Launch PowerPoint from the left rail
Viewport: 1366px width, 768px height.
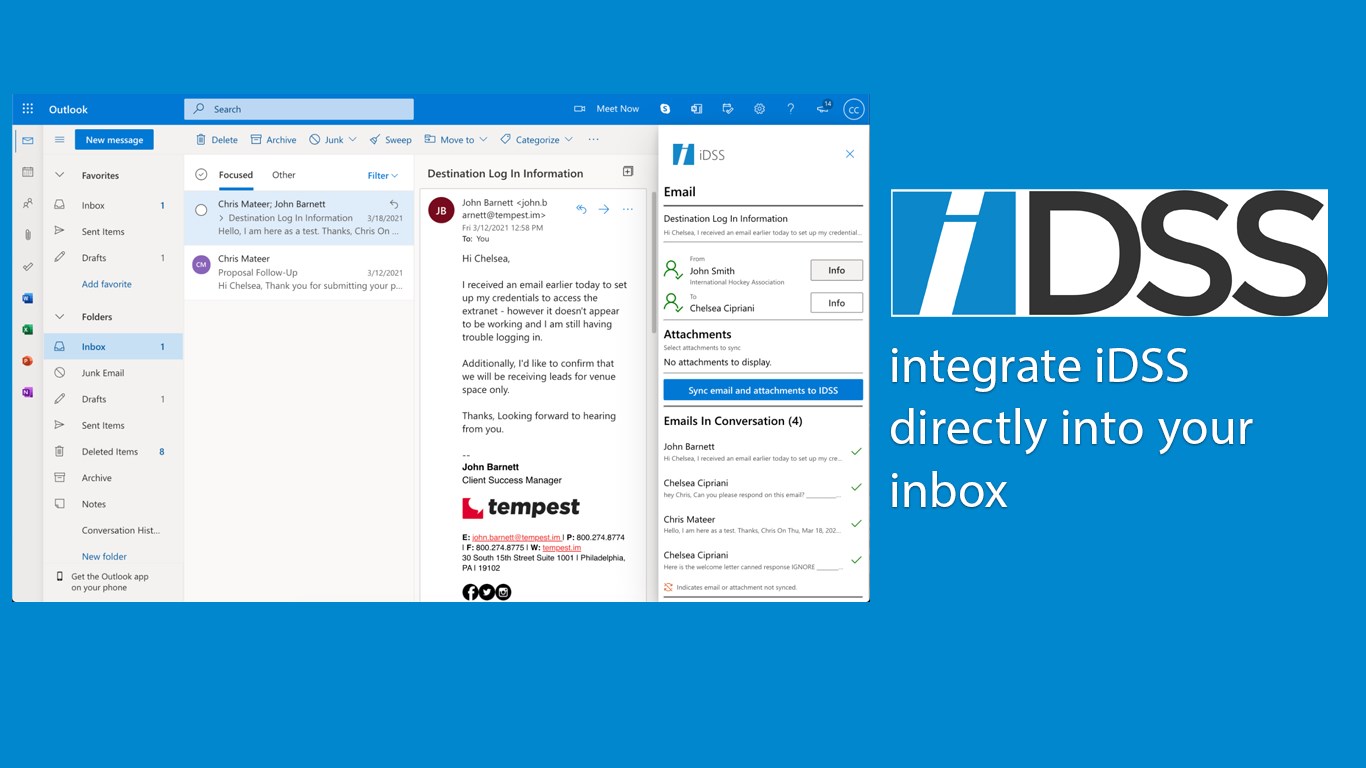point(28,361)
